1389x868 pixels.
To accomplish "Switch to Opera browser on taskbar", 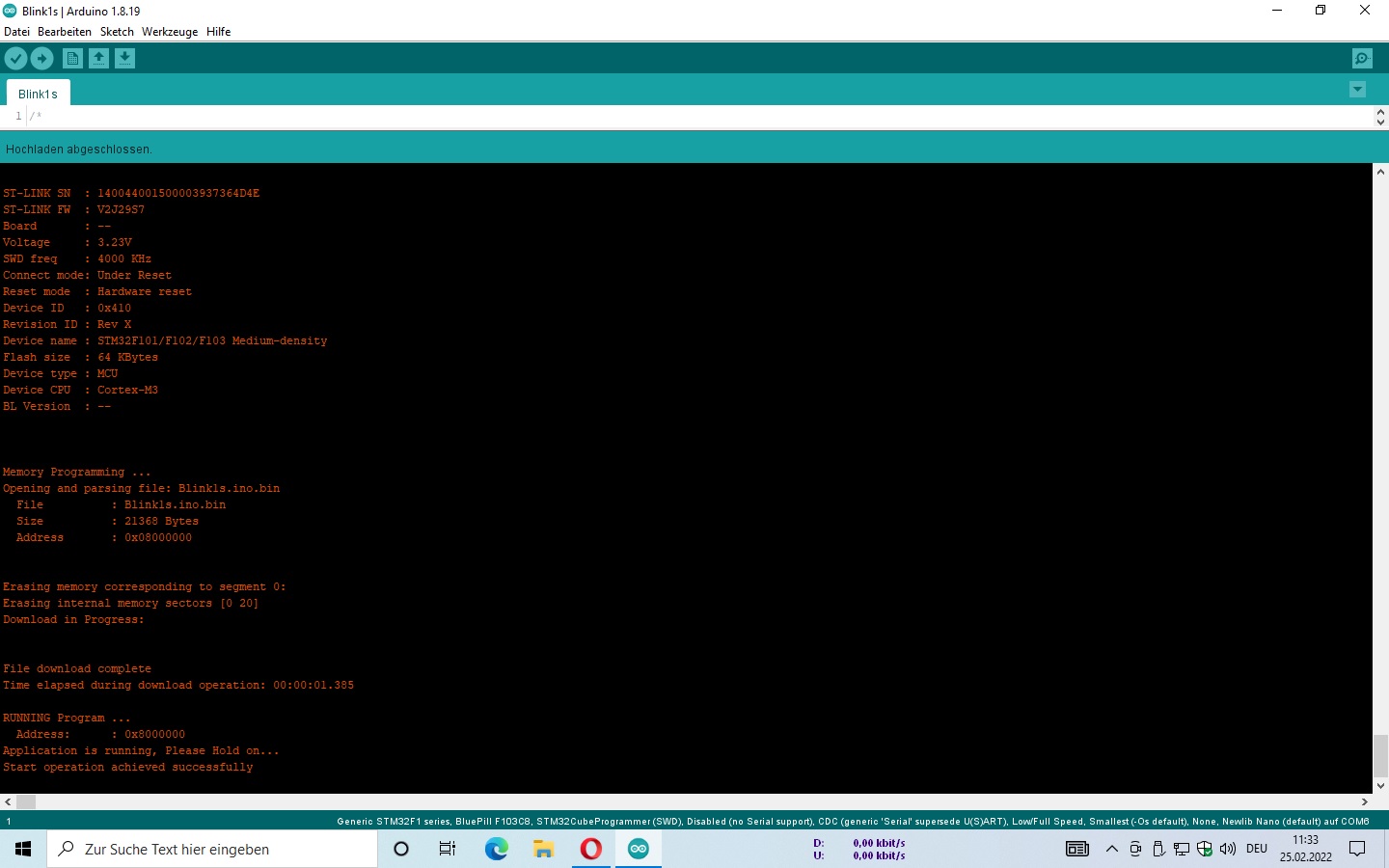I will pyautogui.click(x=590, y=849).
